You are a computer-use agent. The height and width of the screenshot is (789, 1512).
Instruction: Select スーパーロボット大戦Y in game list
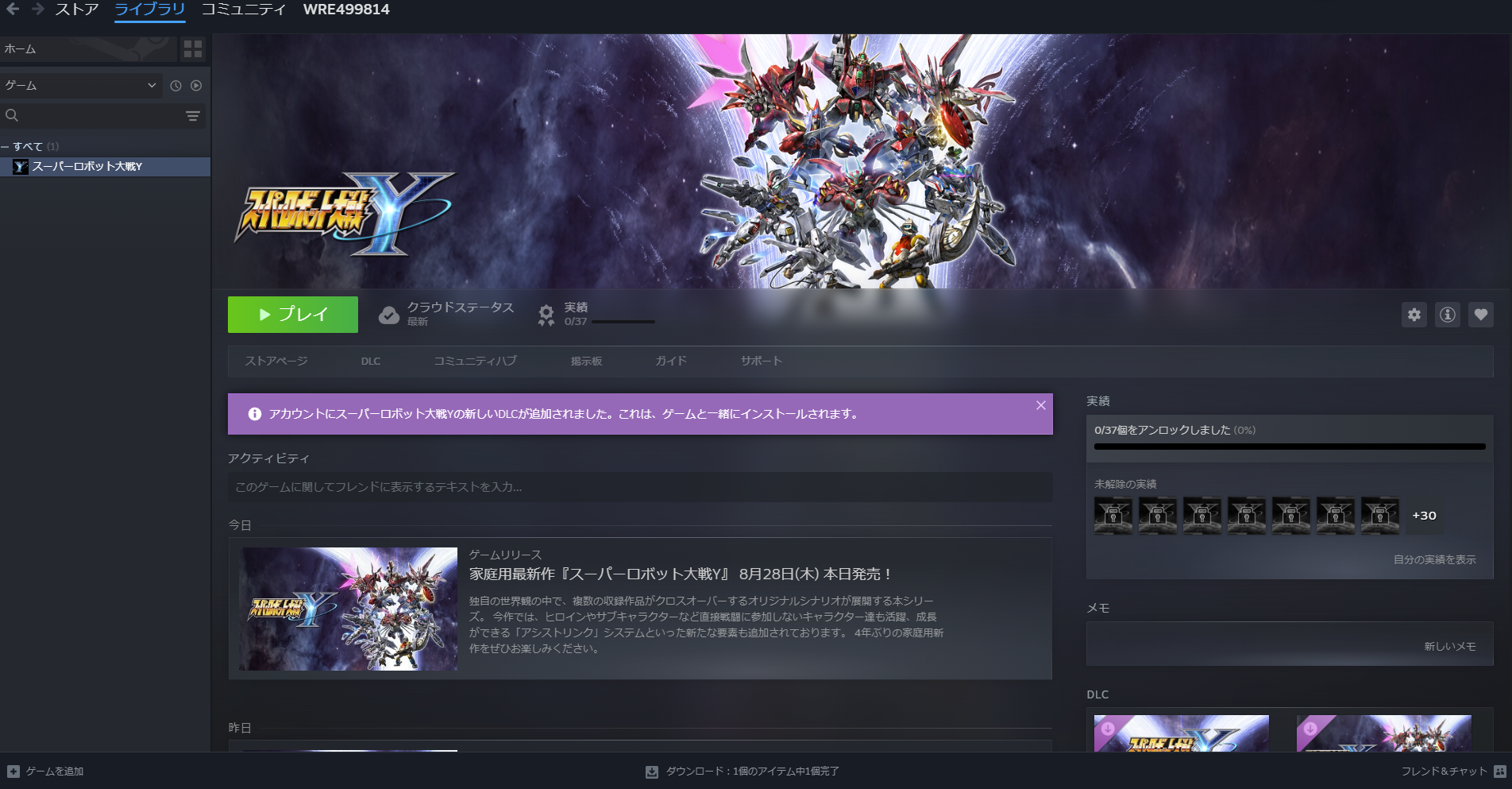tap(105, 167)
